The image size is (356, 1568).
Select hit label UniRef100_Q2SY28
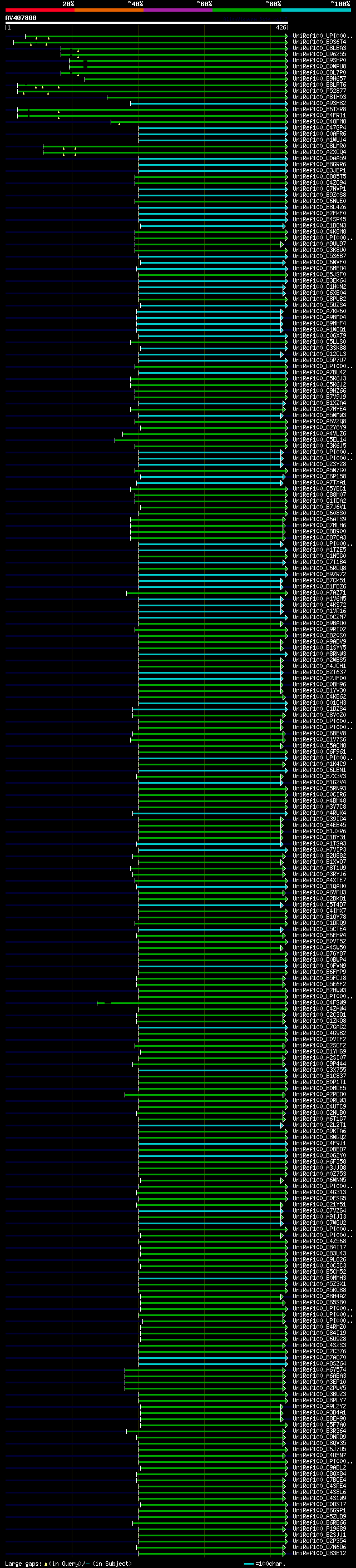(x=319, y=464)
